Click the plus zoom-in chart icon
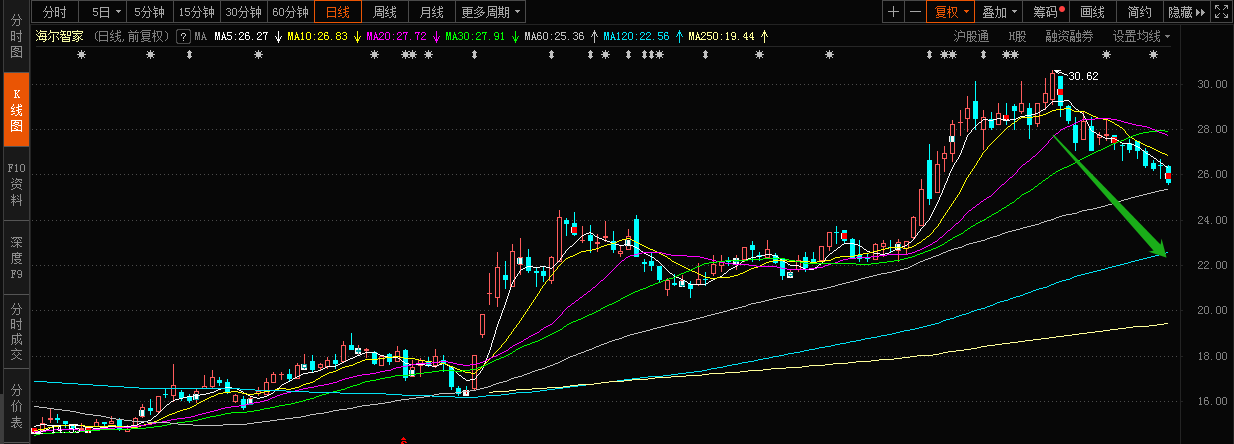1234x444 pixels. 893,12
